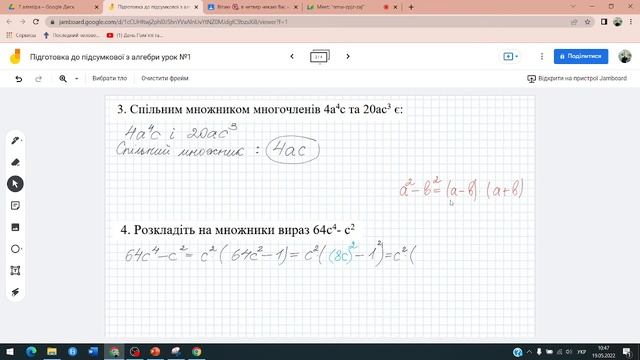Open the notification center
Screen dimensions: 640x360
[x=627, y=351]
